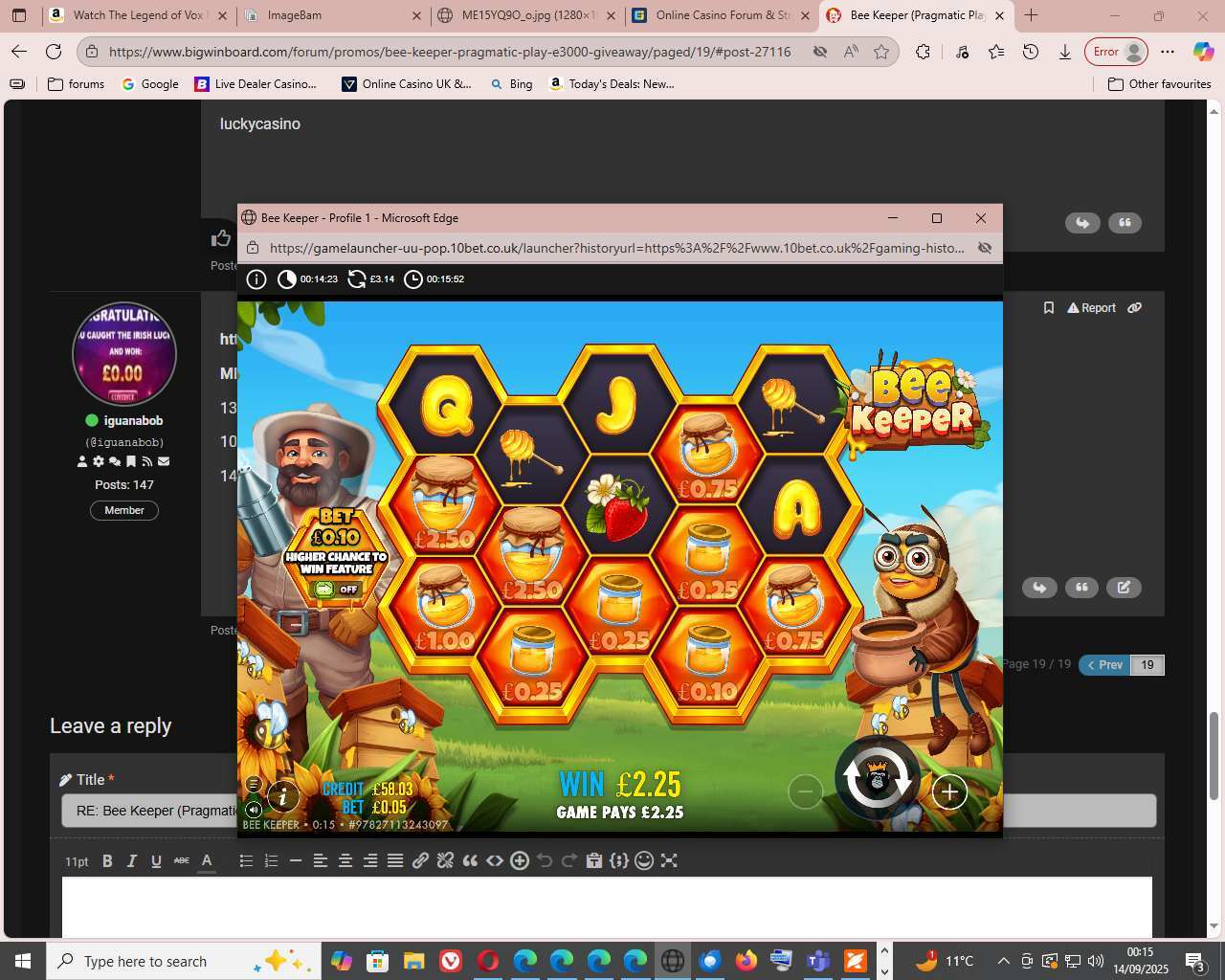This screenshot has height=980, width=1225.
Task: Mute the game sound speaker icon
Action: coord(254,810)
